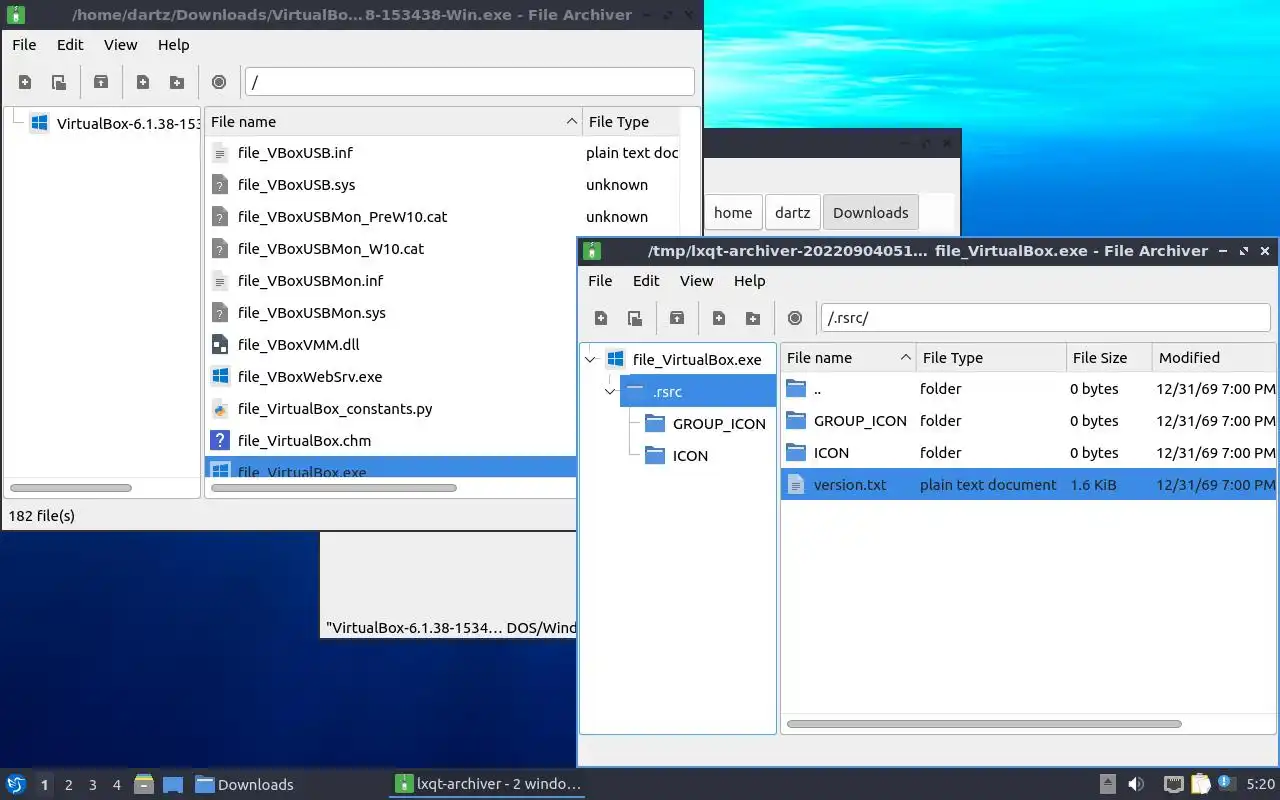Open the Edit menu in the back VirtualBox archiver
This screenshot has height=800, width=1280.
click(70, 44)
